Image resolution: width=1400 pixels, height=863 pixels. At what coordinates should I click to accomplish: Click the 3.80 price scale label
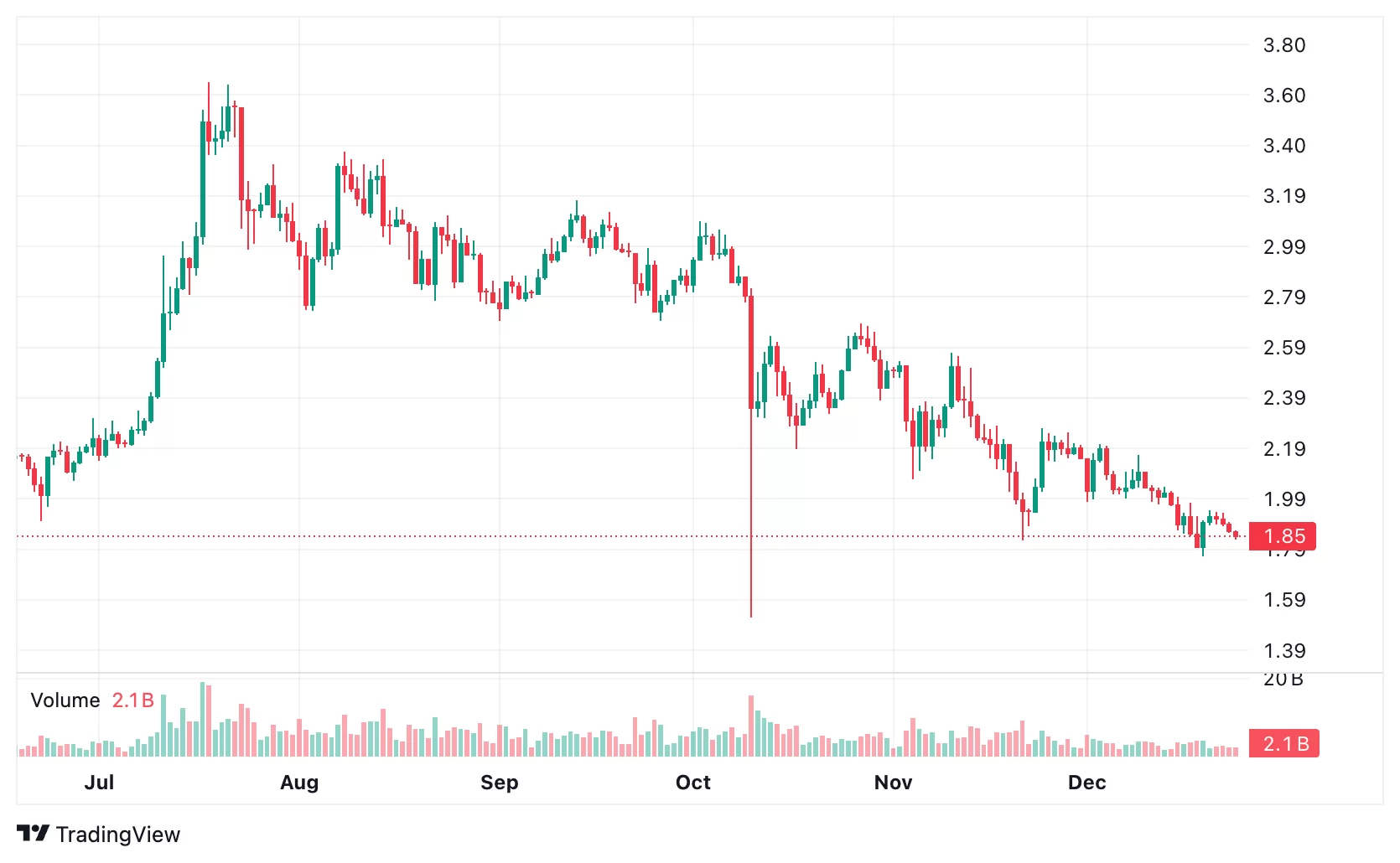(1284, 45)
